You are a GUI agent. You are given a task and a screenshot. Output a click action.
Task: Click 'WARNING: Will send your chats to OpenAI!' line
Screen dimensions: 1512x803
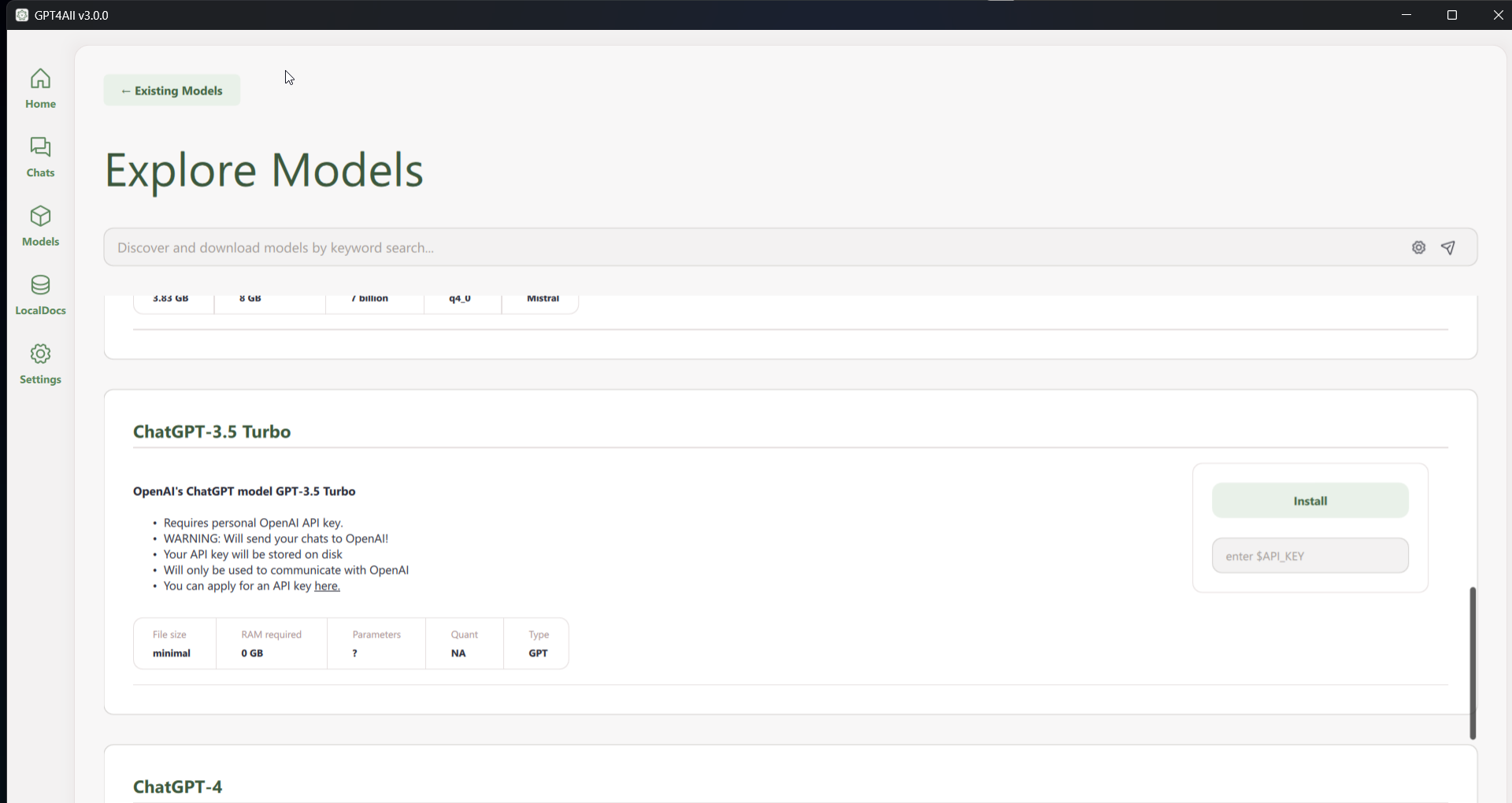point(276,538)
